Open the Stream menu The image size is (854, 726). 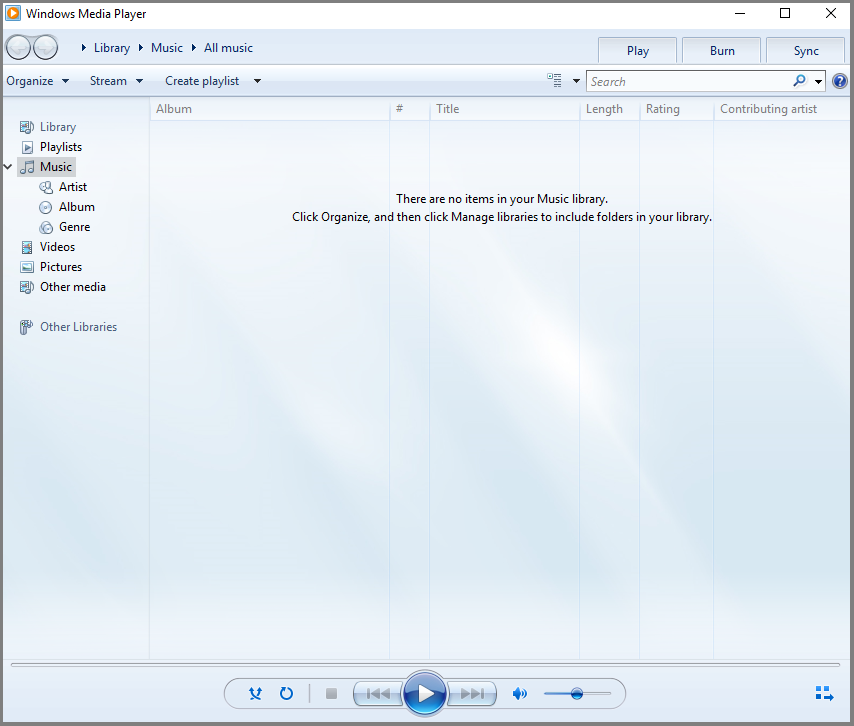pos(116,81)
